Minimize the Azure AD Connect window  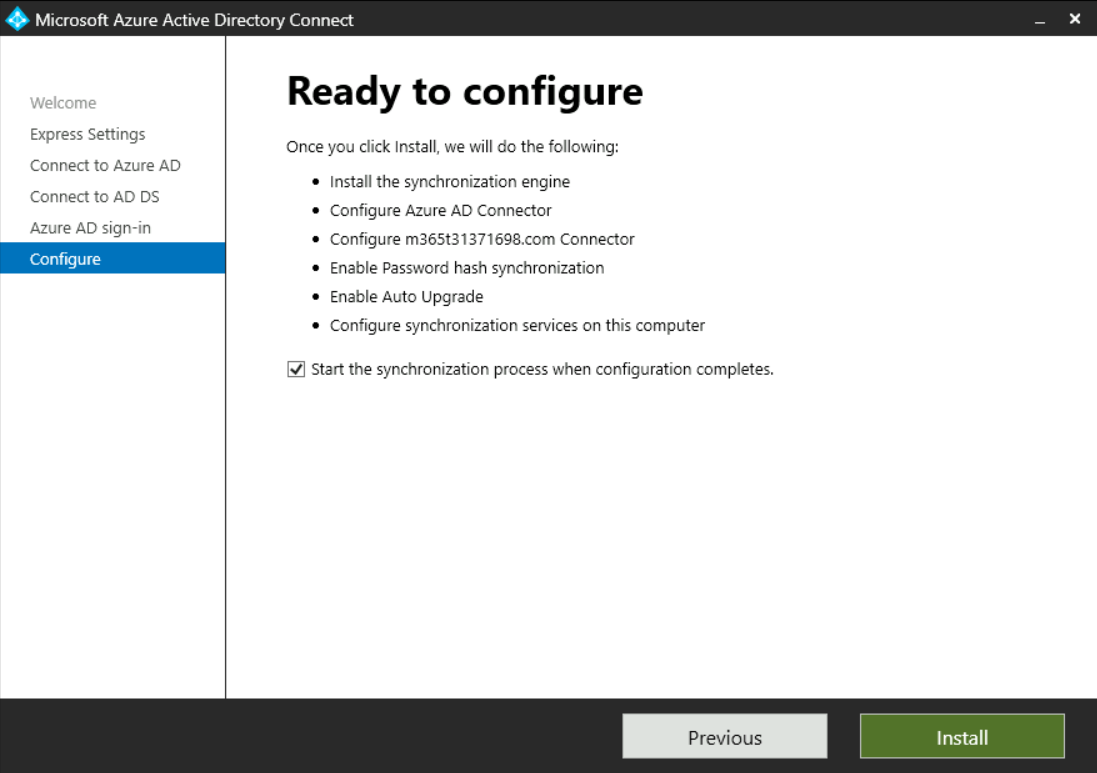click(x=1041, y=20)
